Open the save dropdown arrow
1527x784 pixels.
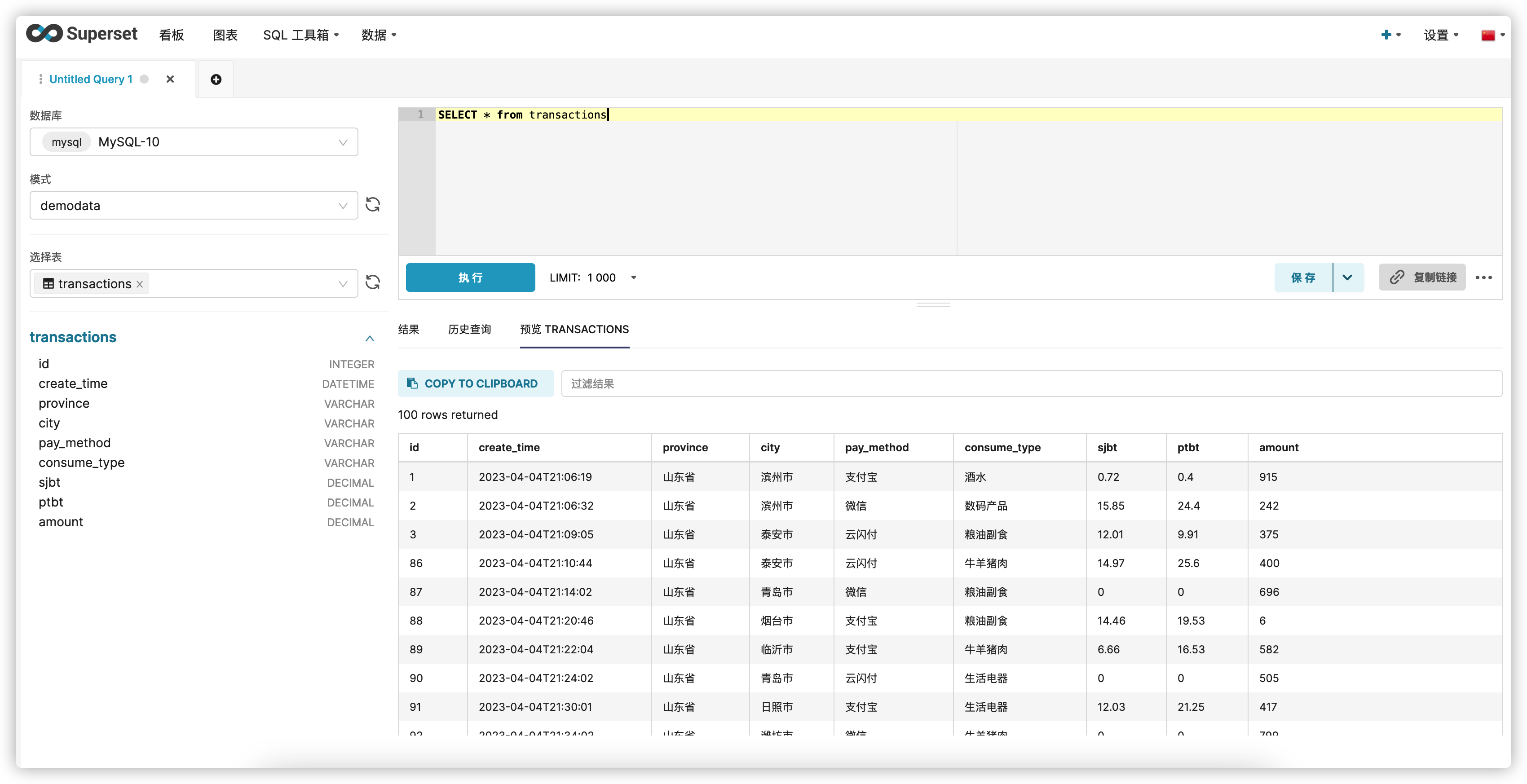(x=1347, y=277)
